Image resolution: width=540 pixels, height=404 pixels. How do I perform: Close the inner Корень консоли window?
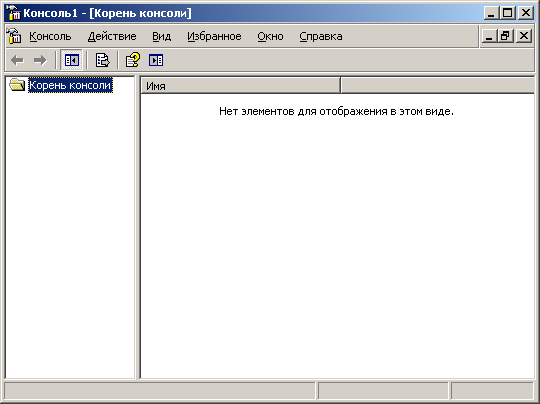point(524,36)
